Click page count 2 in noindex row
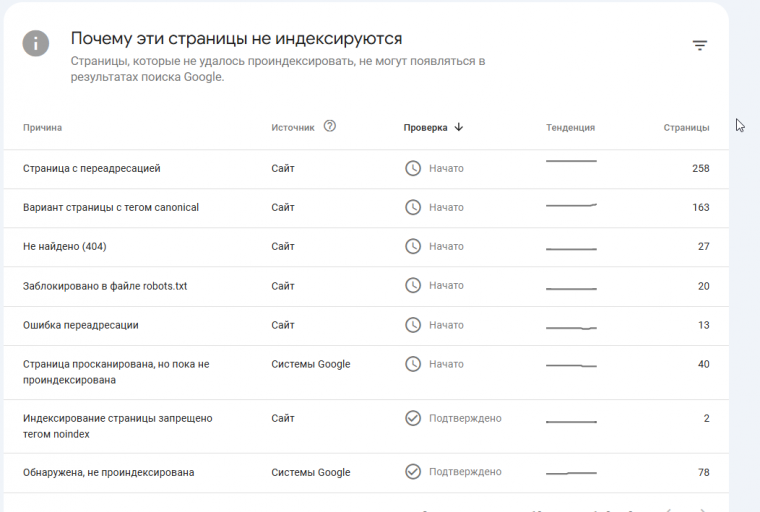 click(706, 418)
